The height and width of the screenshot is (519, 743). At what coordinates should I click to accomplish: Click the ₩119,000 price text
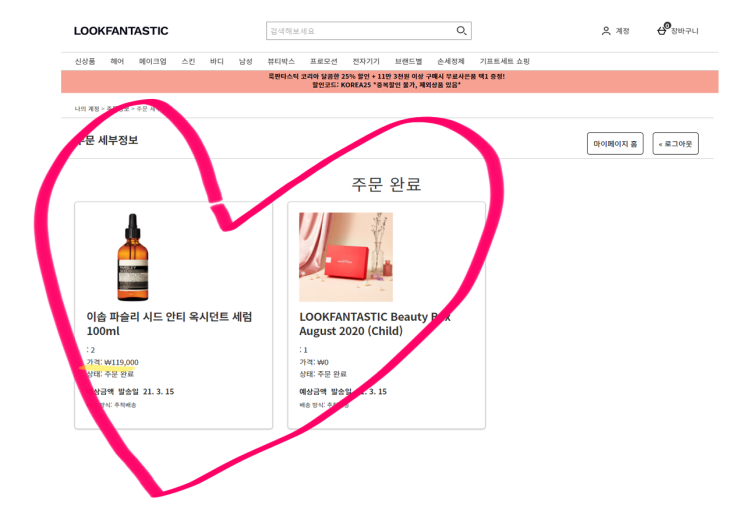point(121,362)
